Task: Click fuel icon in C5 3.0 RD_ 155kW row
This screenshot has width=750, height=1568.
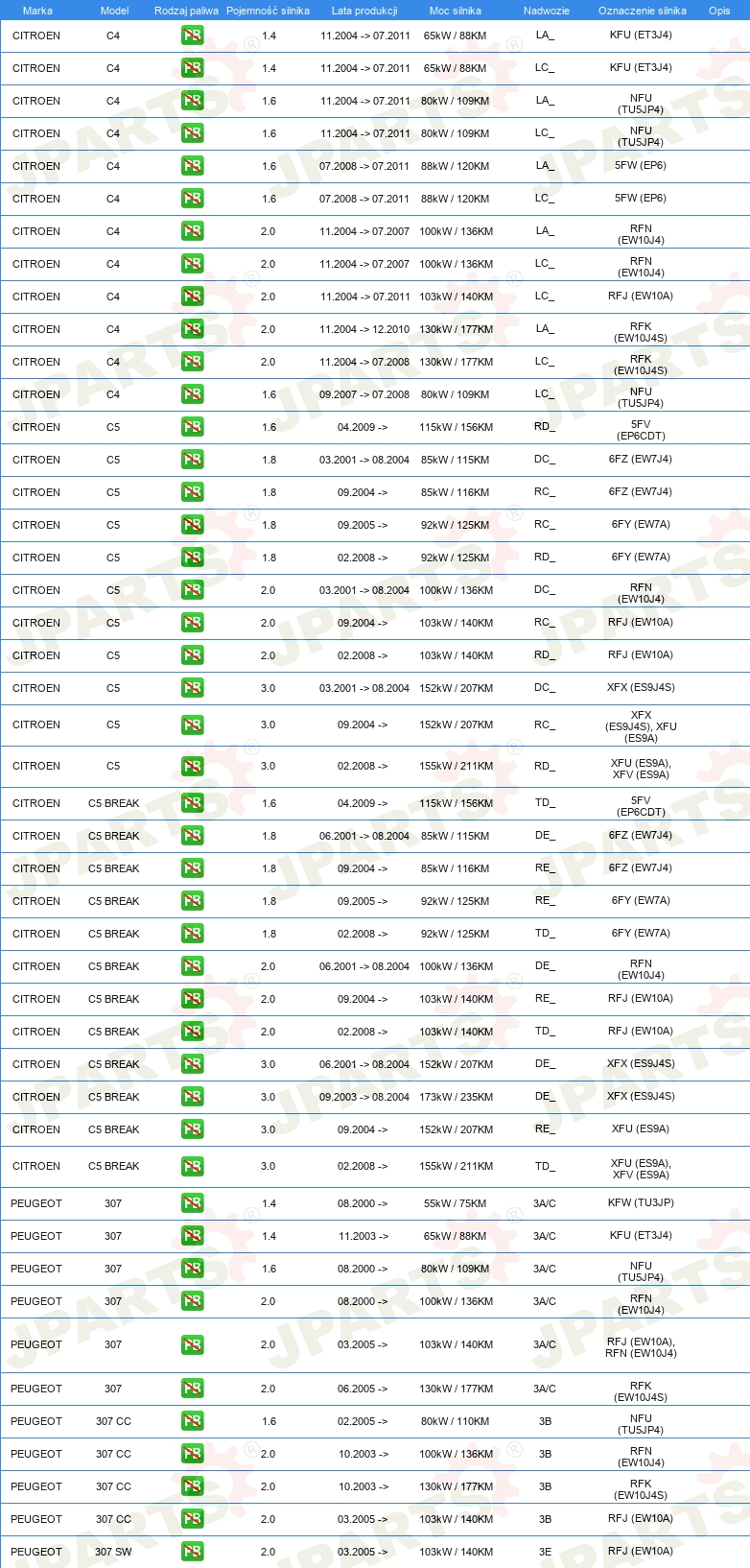Action: [193, 766]
